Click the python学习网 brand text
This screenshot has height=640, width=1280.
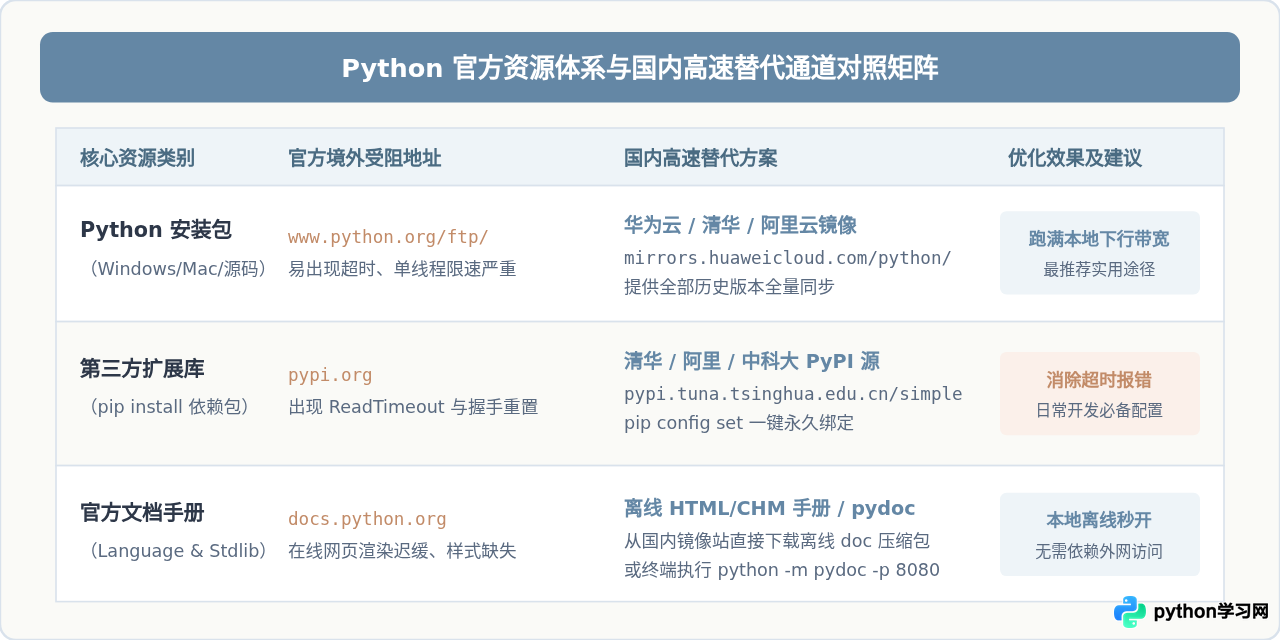point(1211,612)
